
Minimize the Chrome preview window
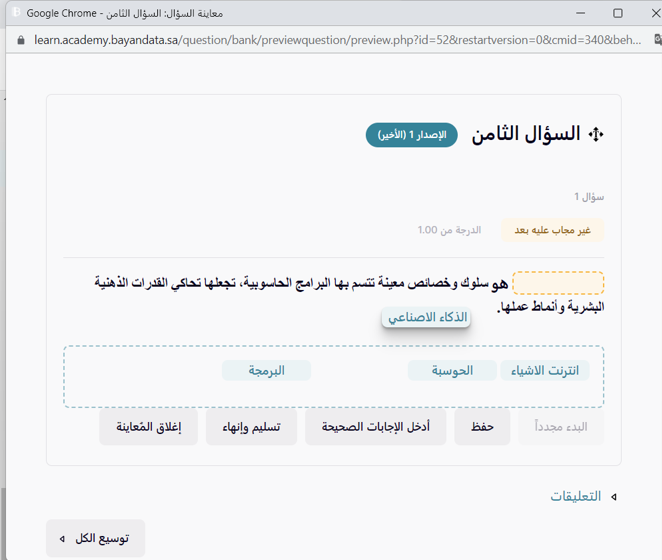572,13
